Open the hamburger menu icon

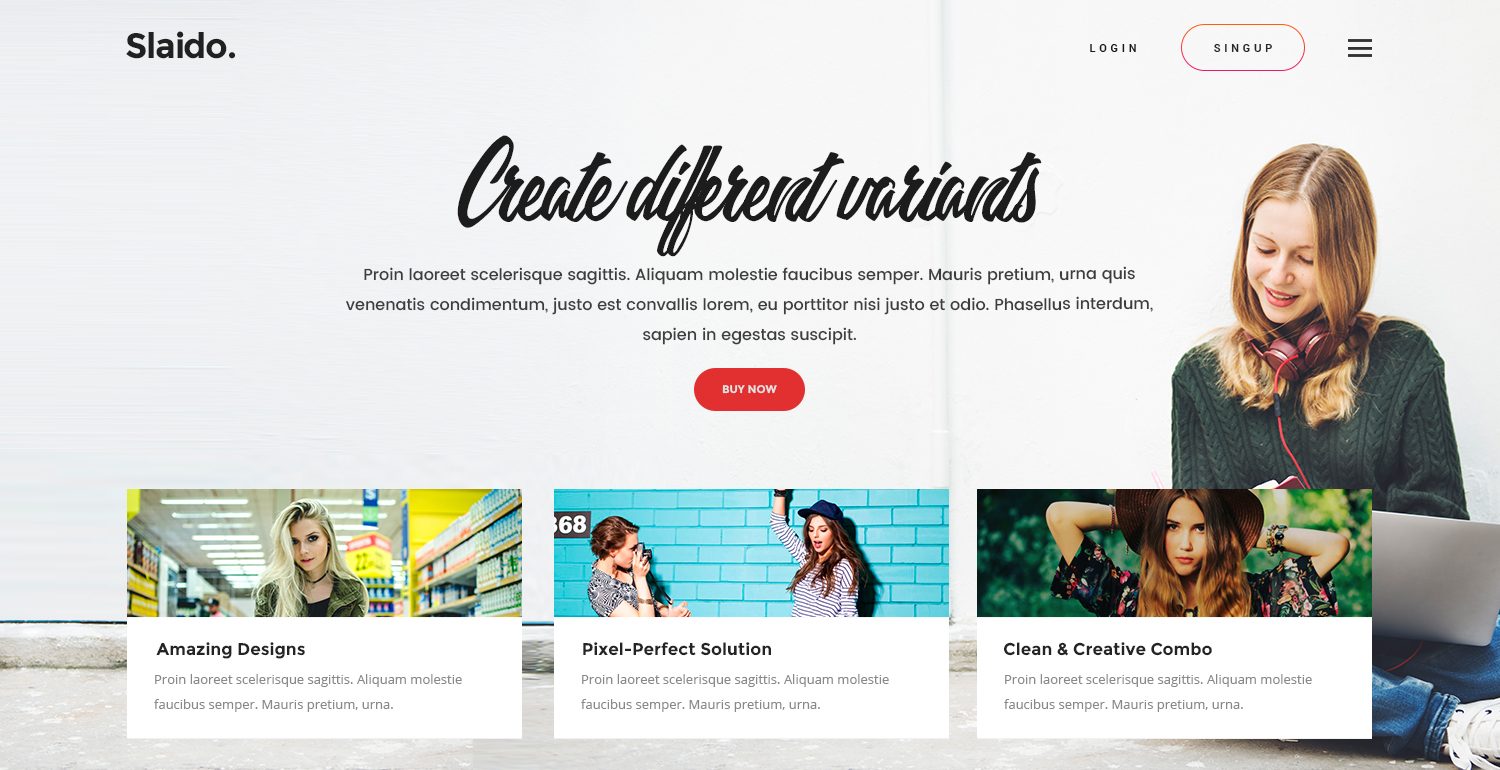1359,48
